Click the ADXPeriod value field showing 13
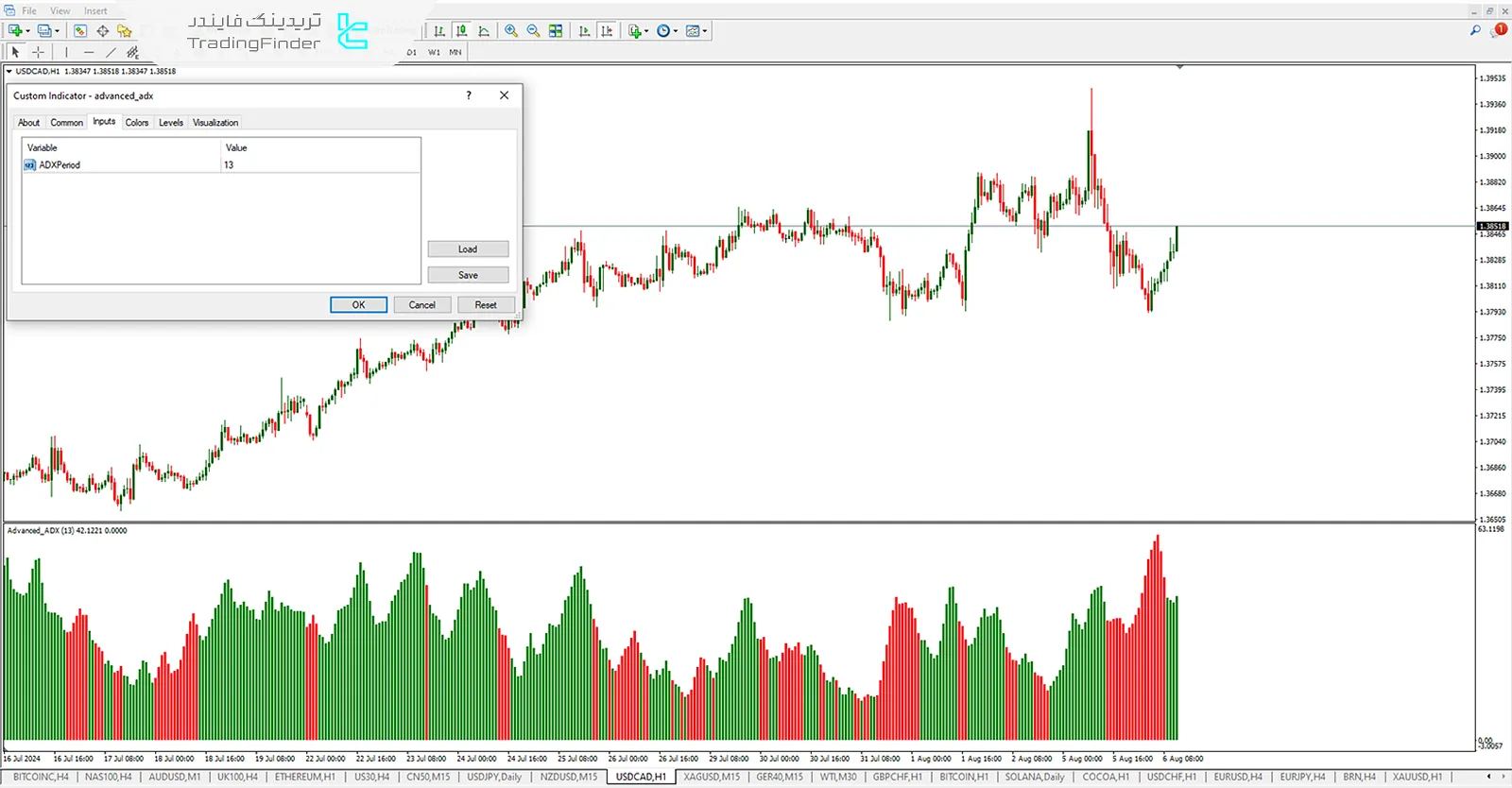 [319, 165]
